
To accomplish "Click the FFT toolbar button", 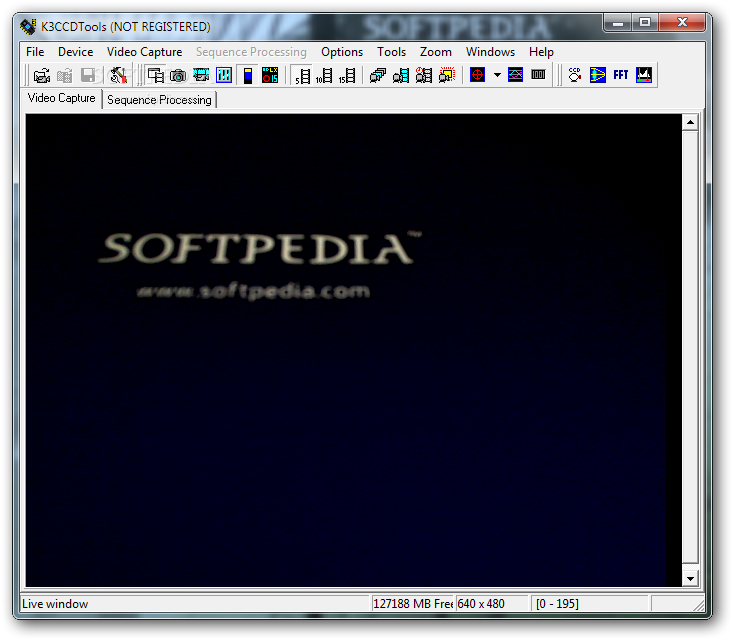I will click(621, 75).
